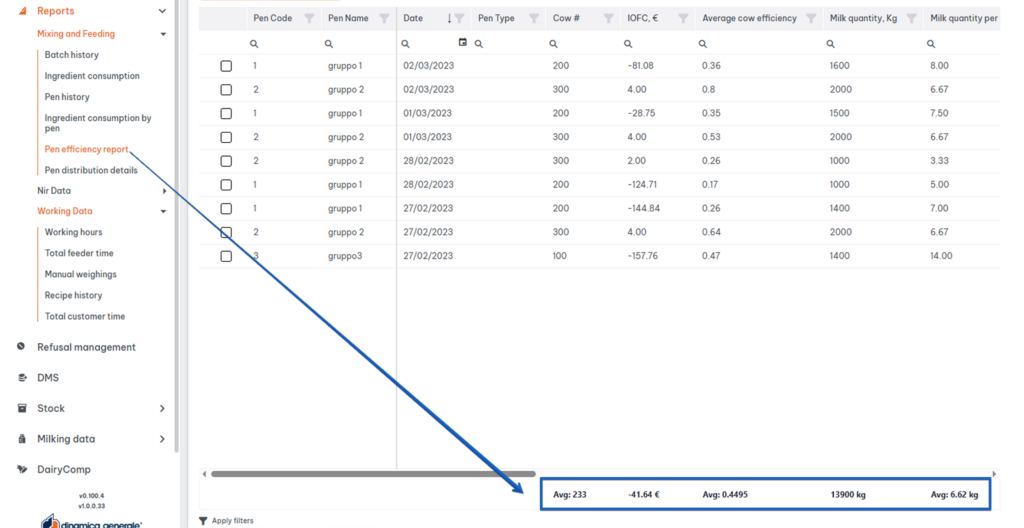Expand the Nir Data submenu arrow
Screen dimensions: 1024x528
[164, 191]
